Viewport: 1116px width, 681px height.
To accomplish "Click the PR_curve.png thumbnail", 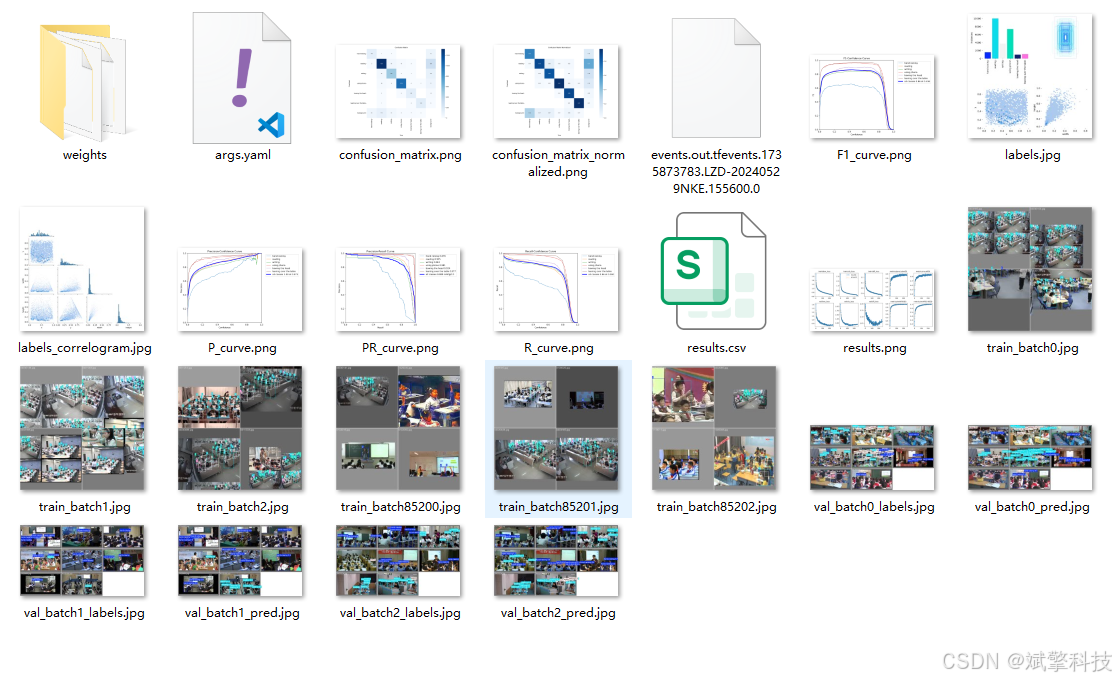I will click(399, 290).
